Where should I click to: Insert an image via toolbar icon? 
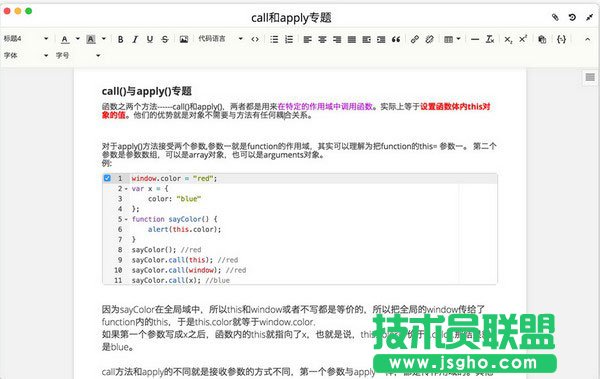pos(184,39)
